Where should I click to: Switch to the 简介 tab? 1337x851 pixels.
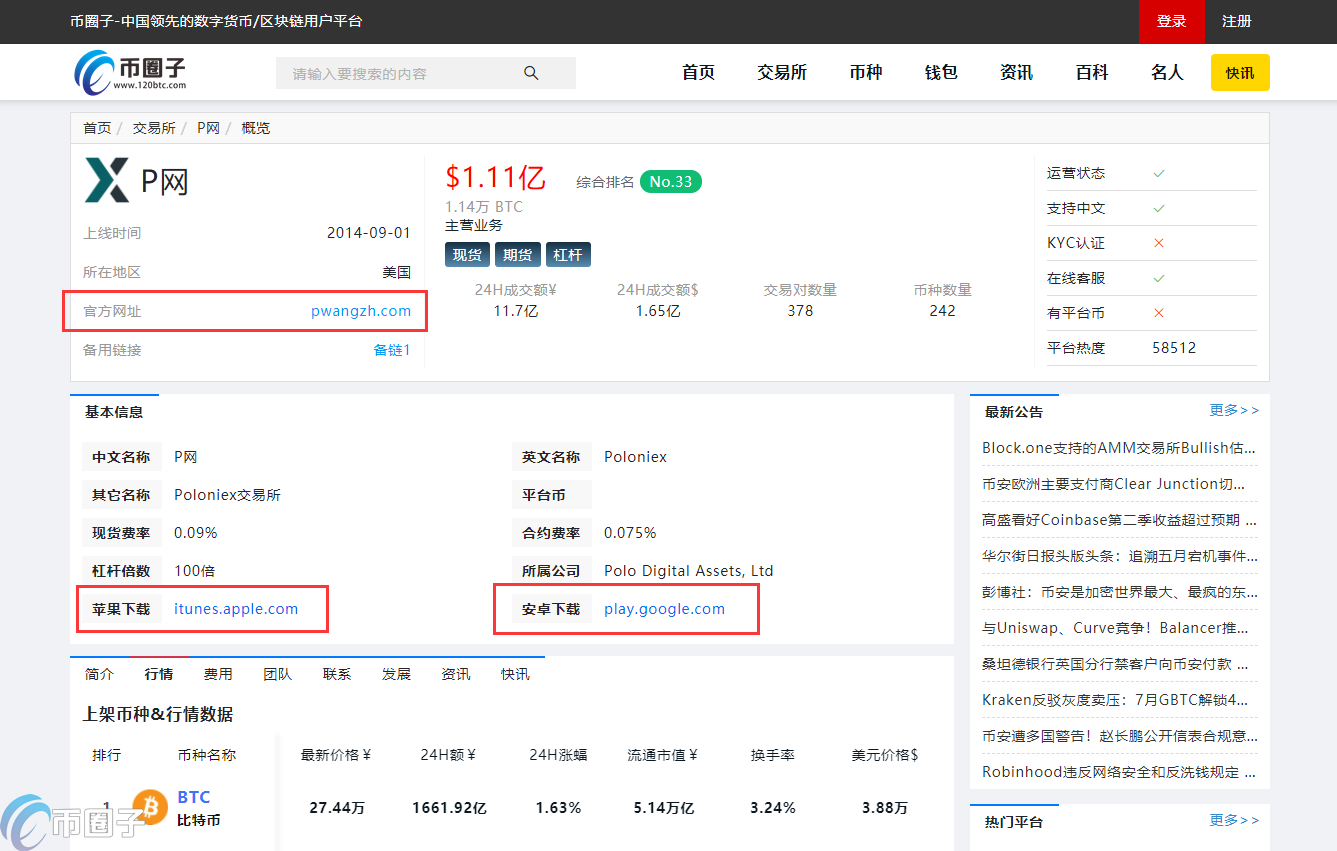click(x=100, y=674)
